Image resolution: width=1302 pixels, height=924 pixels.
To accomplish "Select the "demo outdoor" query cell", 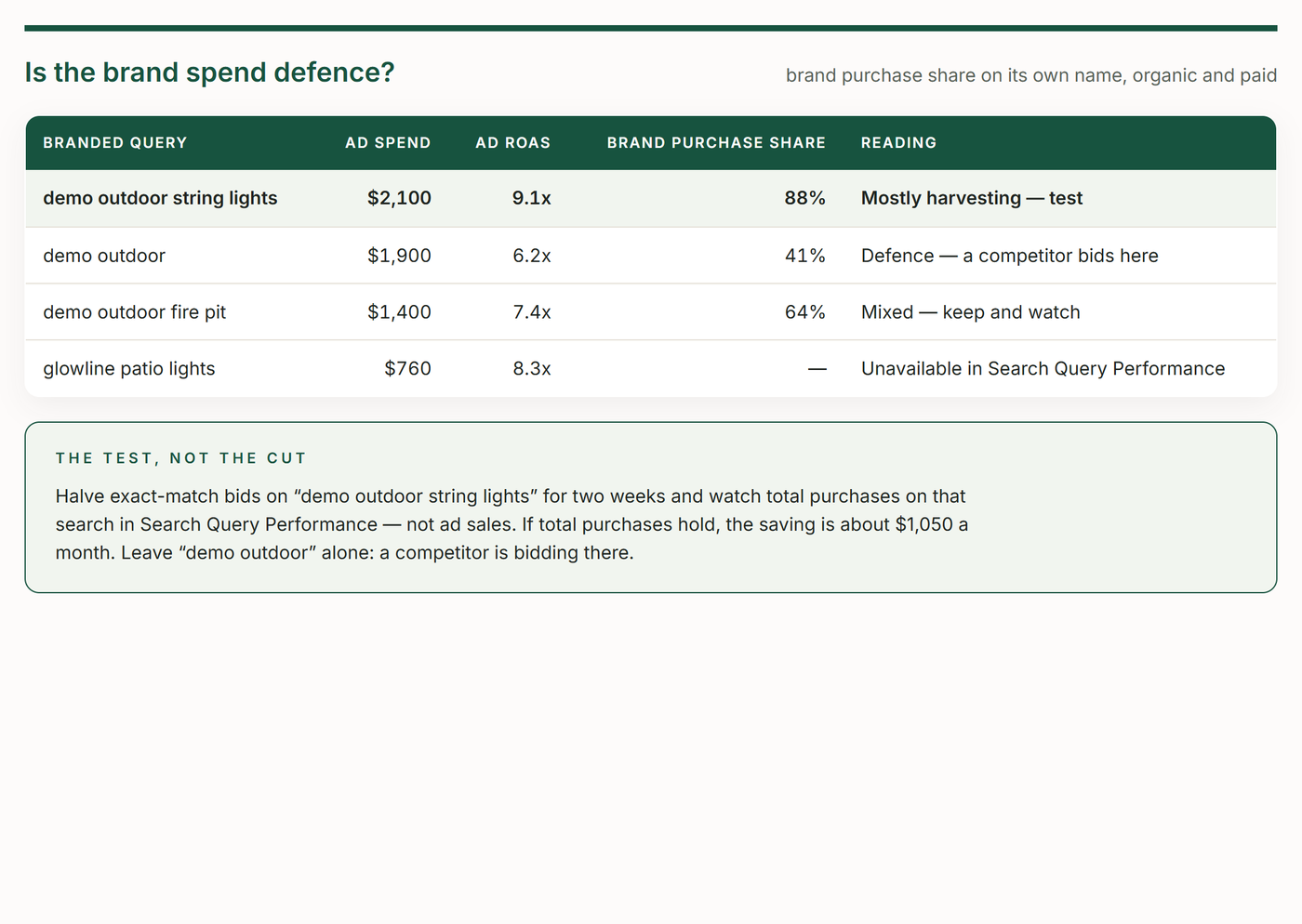I will click(x=104, y=256).
